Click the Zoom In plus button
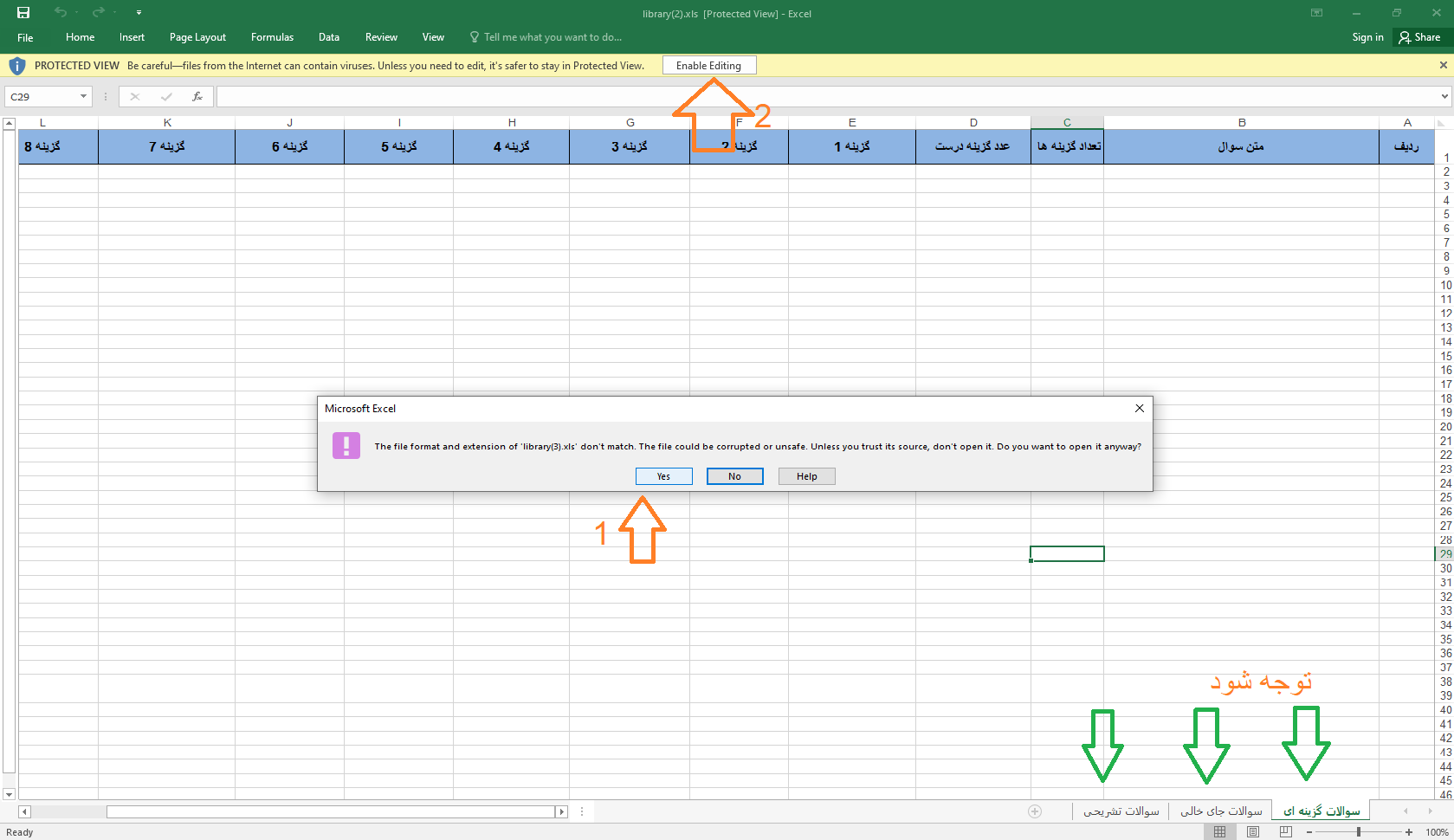The height and width of the screenshot is (840, 1454). [x=1409, y=832]
